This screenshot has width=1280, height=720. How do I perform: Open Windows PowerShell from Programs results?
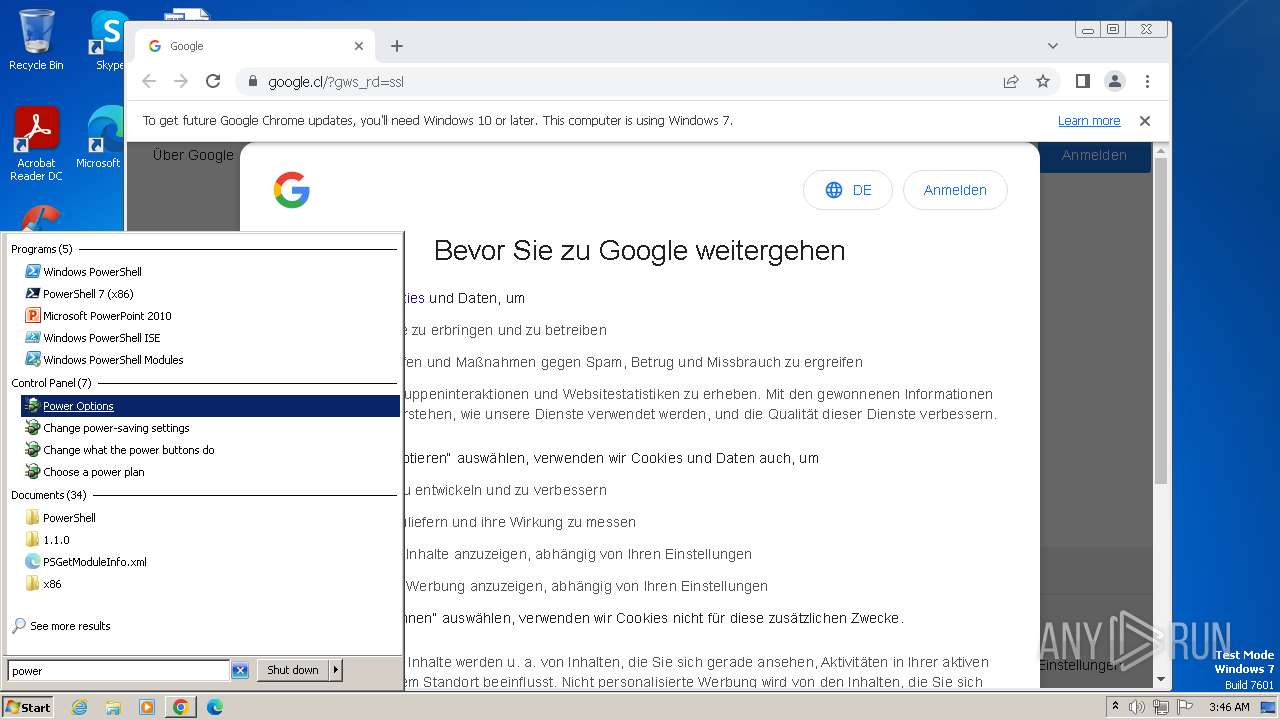tap(92, 272)
